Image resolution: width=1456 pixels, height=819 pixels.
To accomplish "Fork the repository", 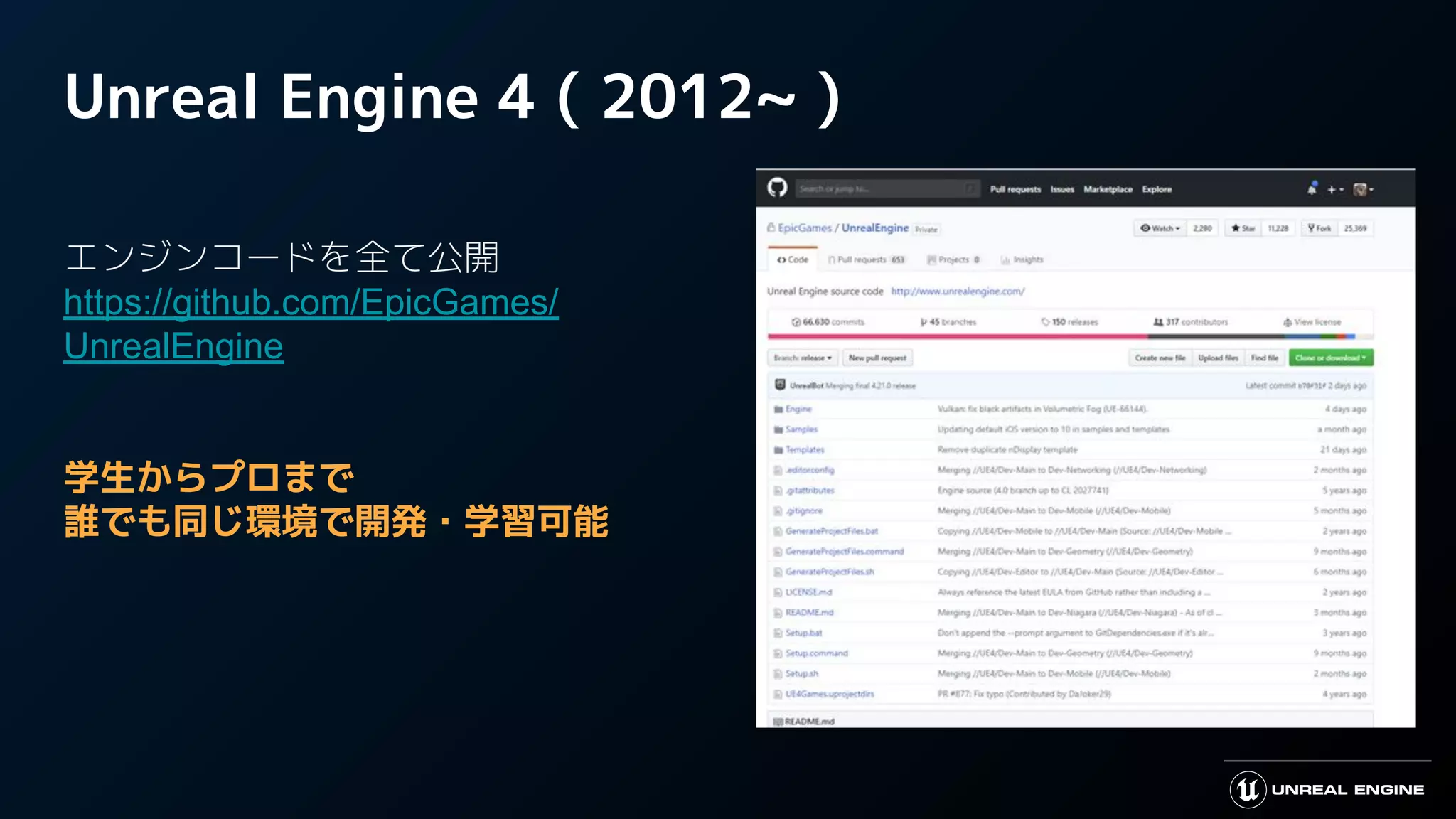I will pos(1319,228).
